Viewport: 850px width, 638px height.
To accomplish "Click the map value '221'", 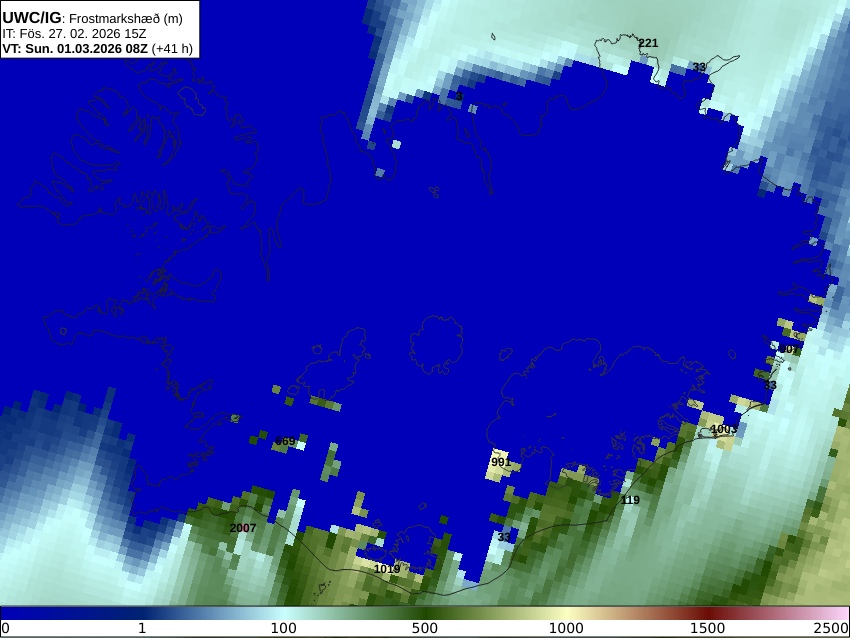I will pos(648,43).
